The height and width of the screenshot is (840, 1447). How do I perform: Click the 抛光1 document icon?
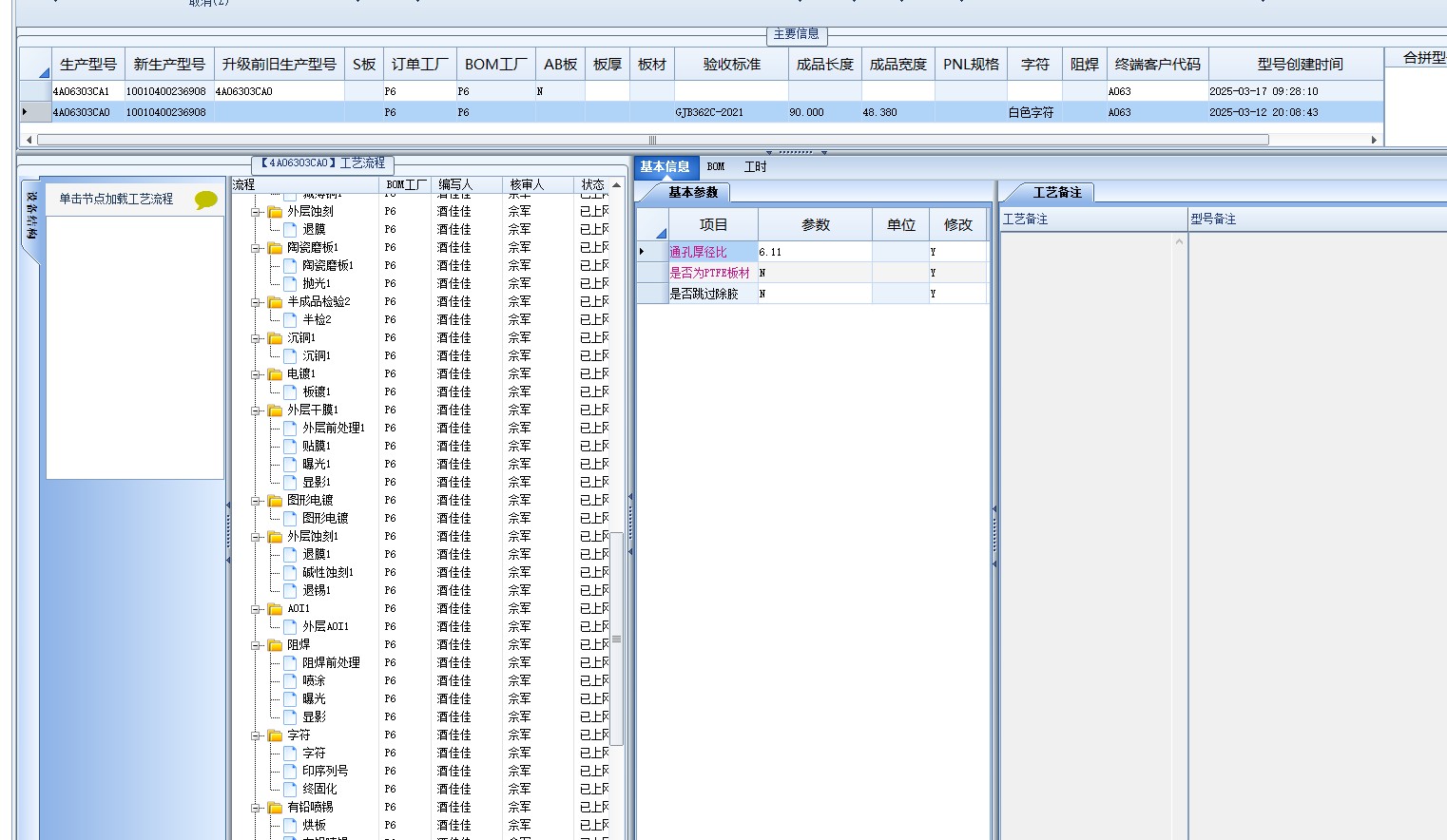[291, 283]
